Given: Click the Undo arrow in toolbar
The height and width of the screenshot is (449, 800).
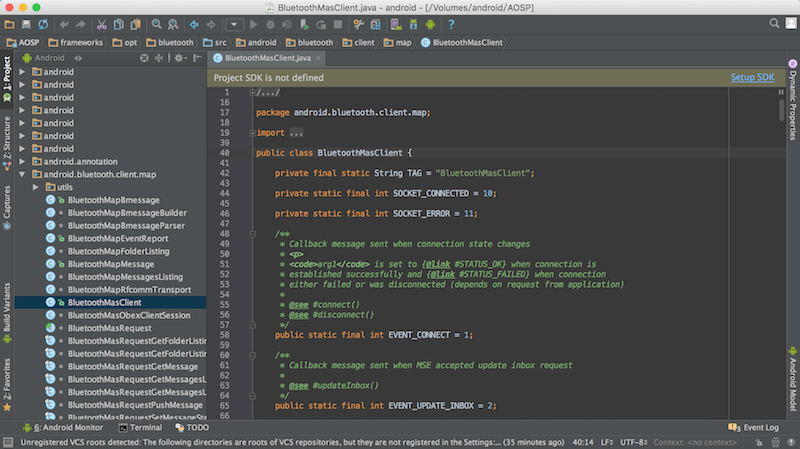Looking at the screenshot, I should (64, 24).
